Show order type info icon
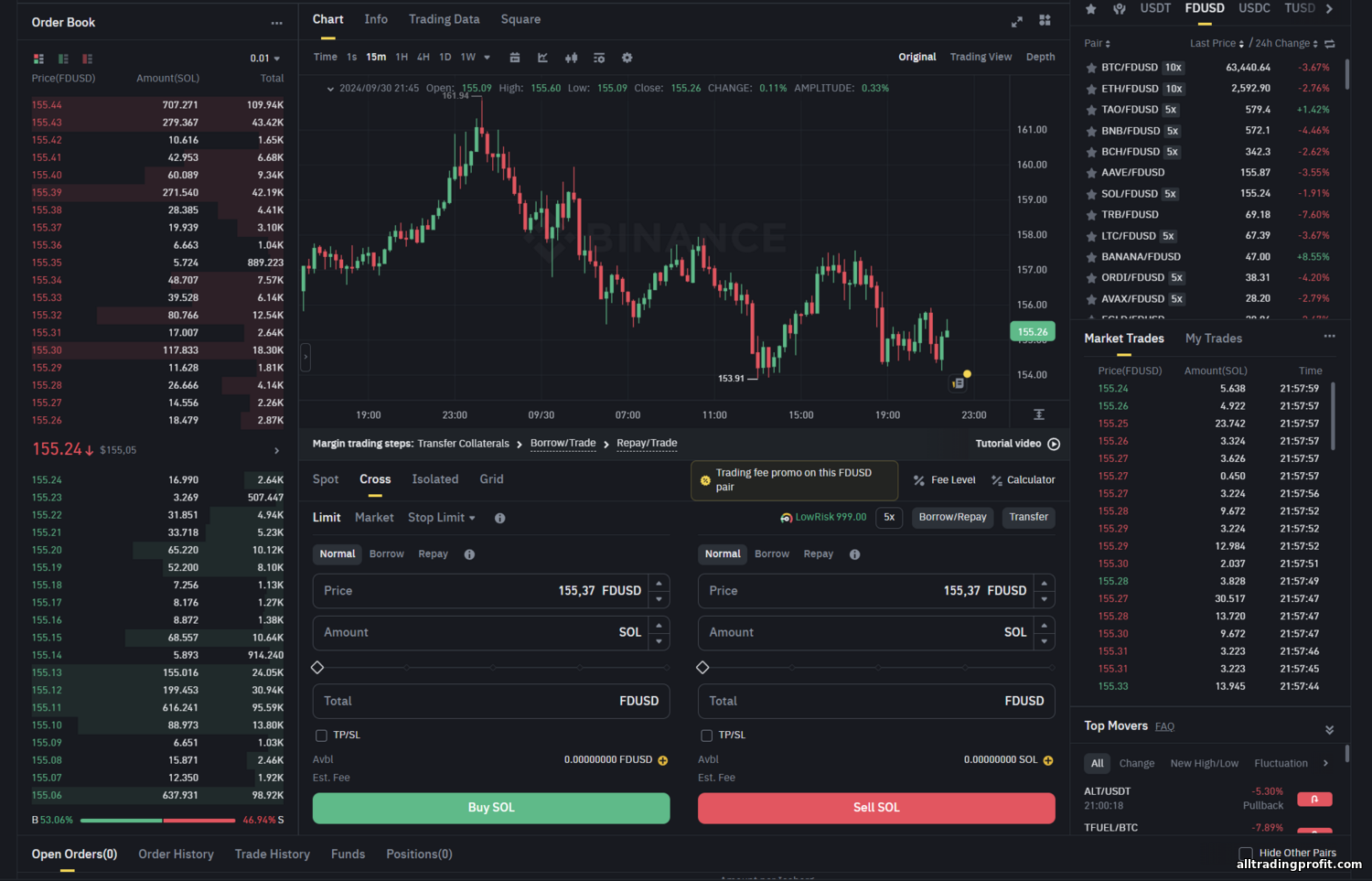 (499, 519)
